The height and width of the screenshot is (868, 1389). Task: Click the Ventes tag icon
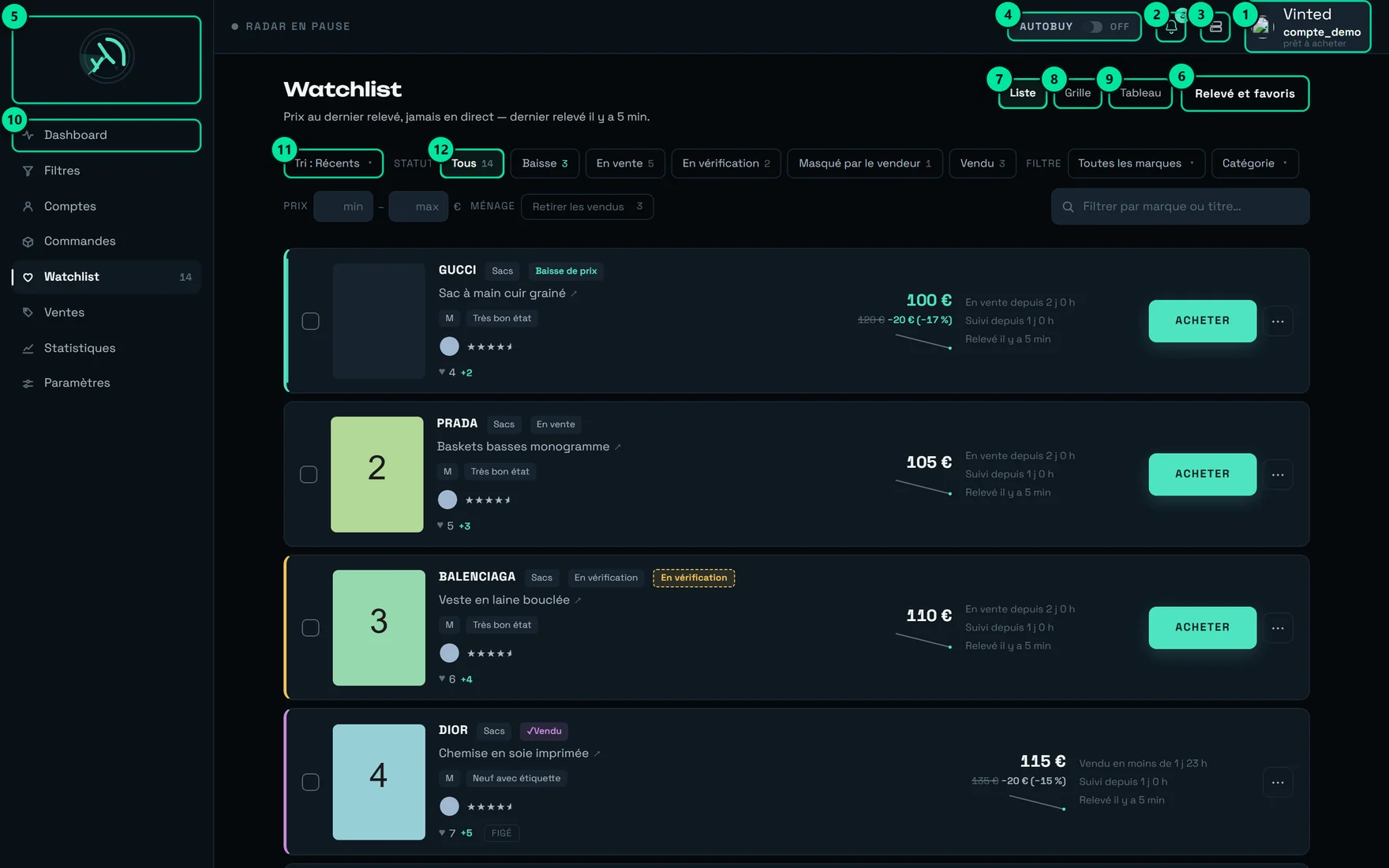tap(28, 312)
